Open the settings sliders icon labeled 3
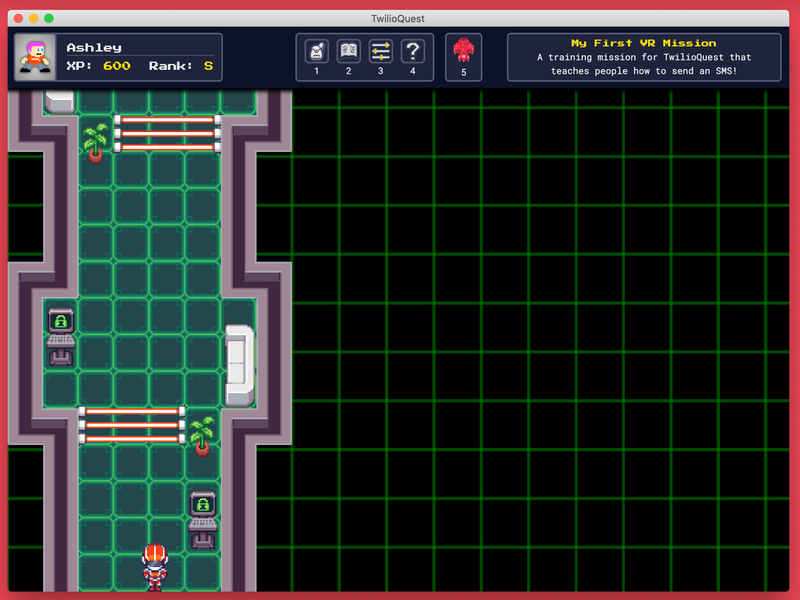This screenshot has width=800, height=600. (x=380, y=52)
